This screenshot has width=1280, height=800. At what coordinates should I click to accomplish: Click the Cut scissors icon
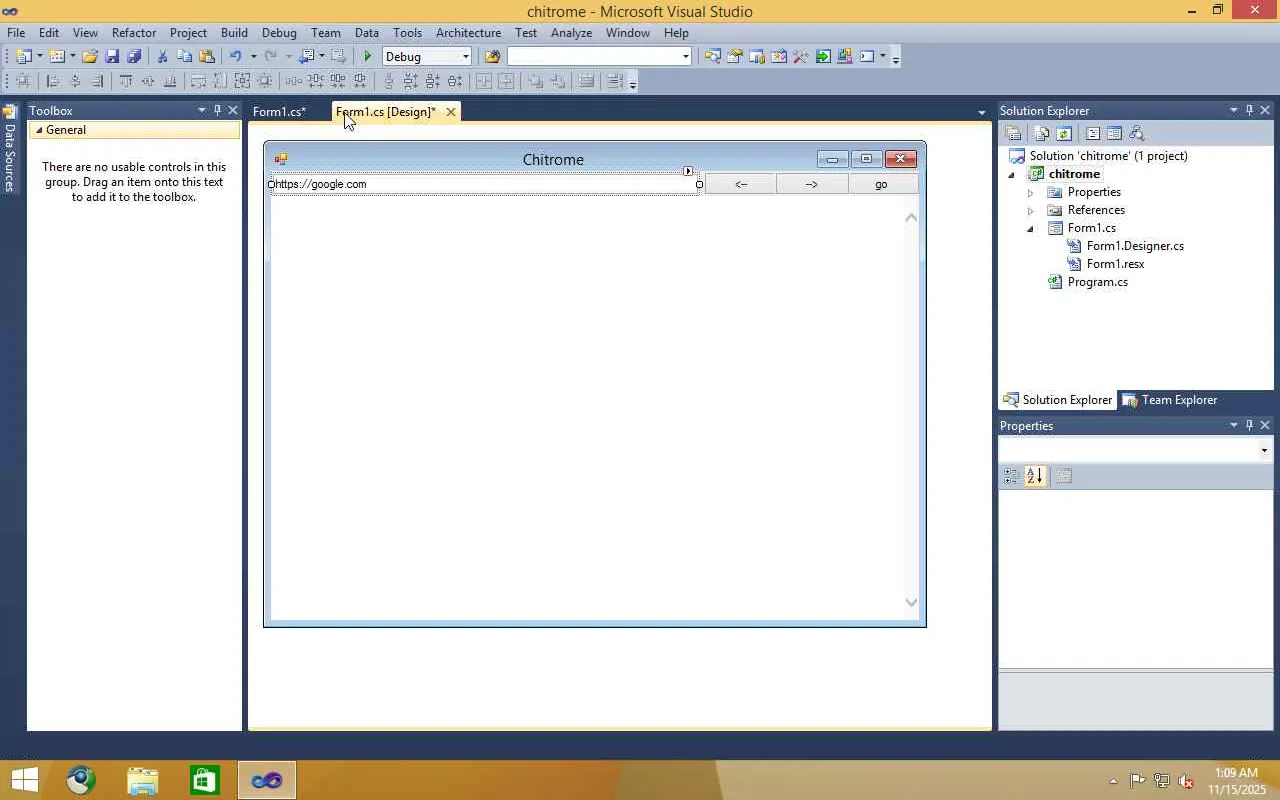pyautogui.click(x=162, y=57)
